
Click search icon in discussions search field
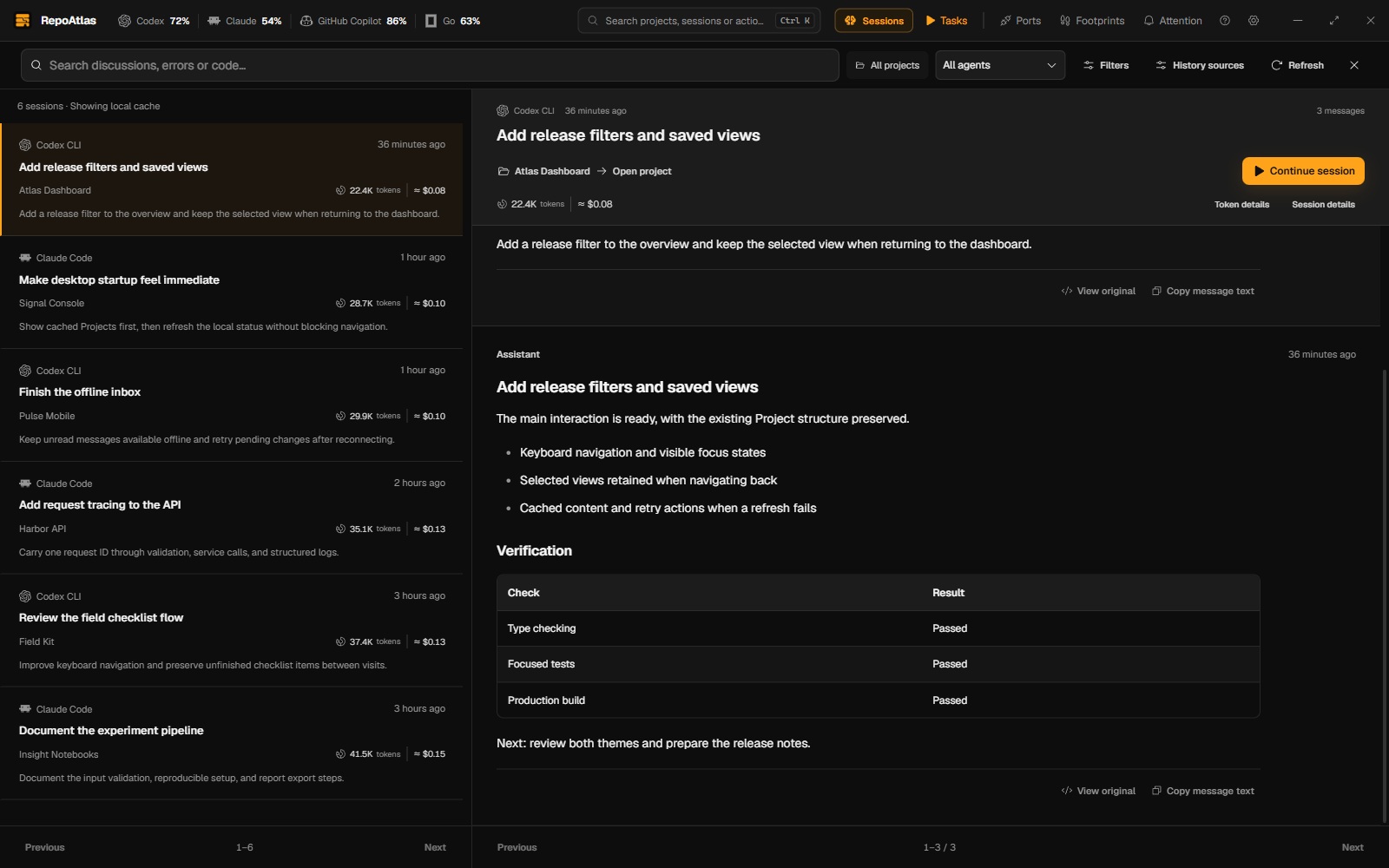36,65
